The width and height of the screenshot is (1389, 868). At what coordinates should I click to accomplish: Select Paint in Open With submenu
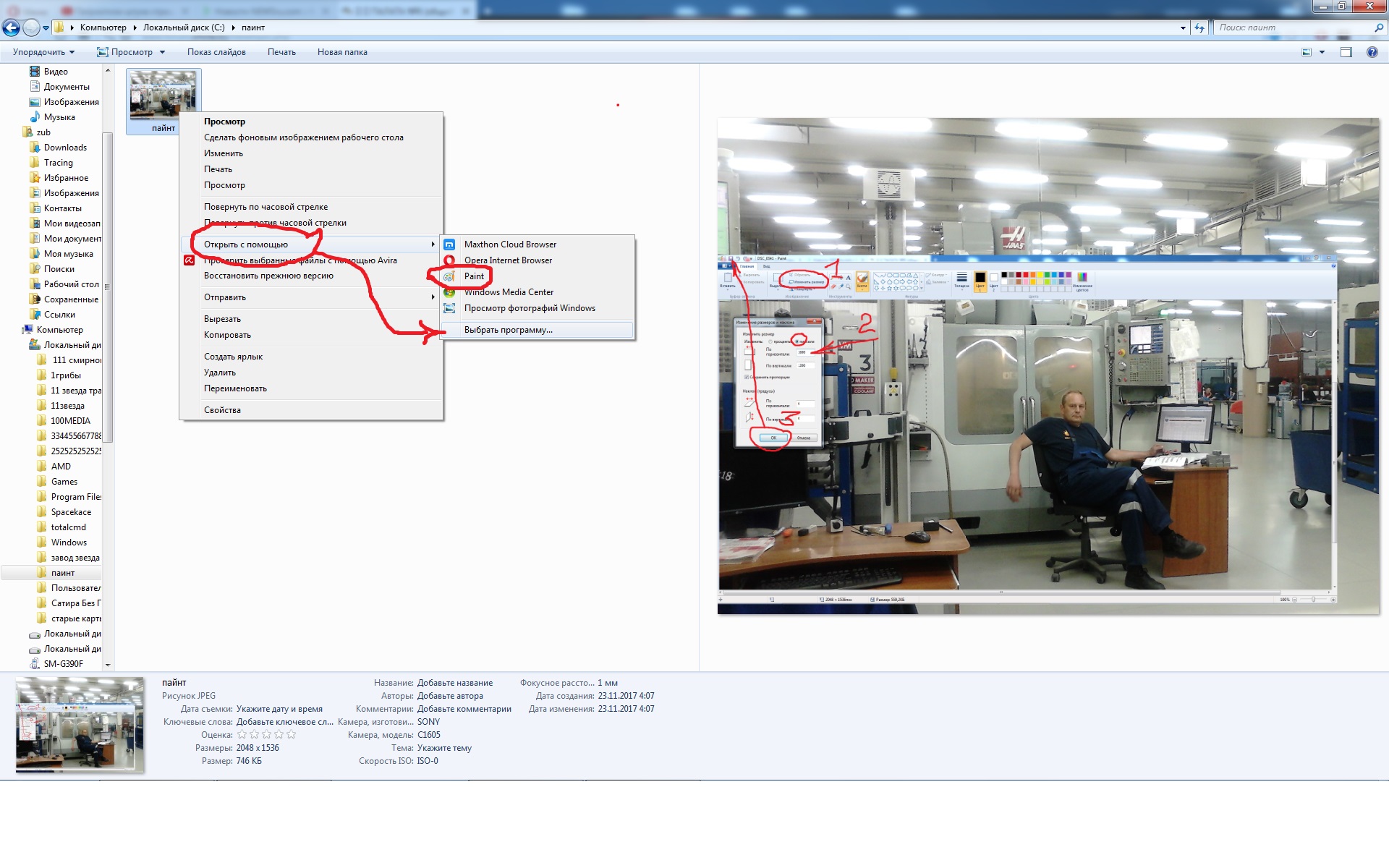point(474,276)
